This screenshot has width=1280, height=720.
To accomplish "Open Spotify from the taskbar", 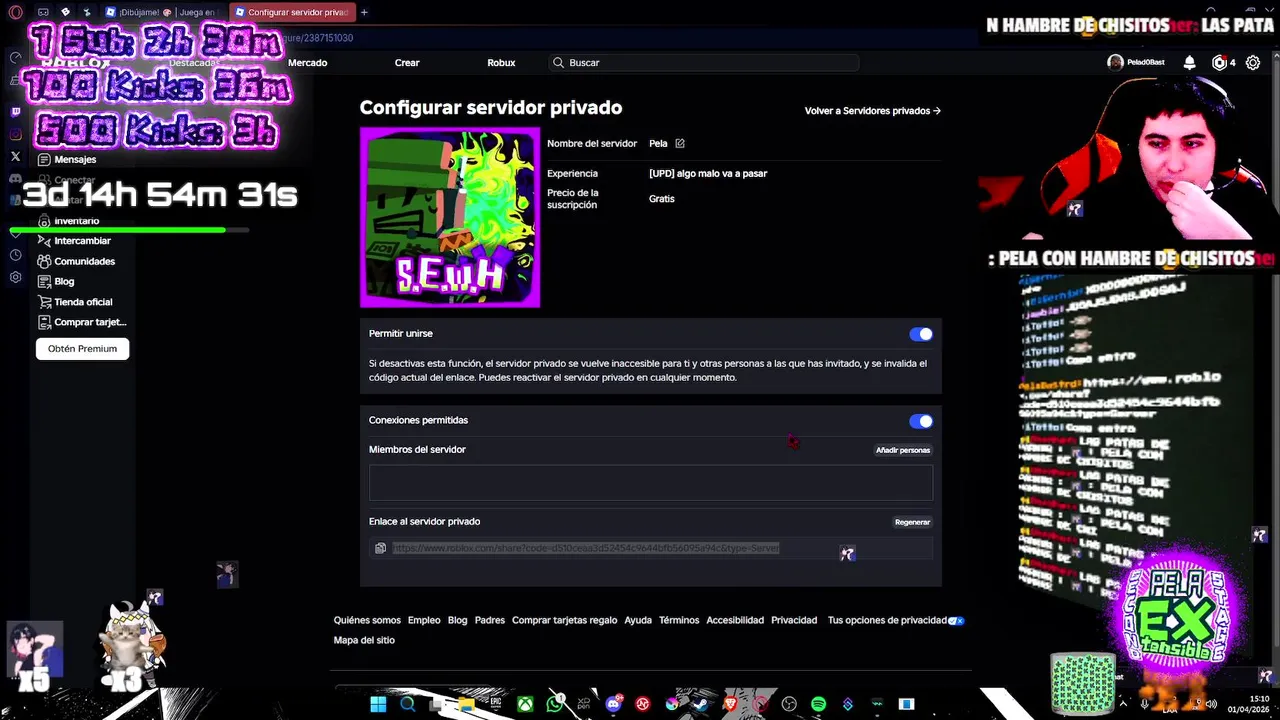I will (818, 704).
